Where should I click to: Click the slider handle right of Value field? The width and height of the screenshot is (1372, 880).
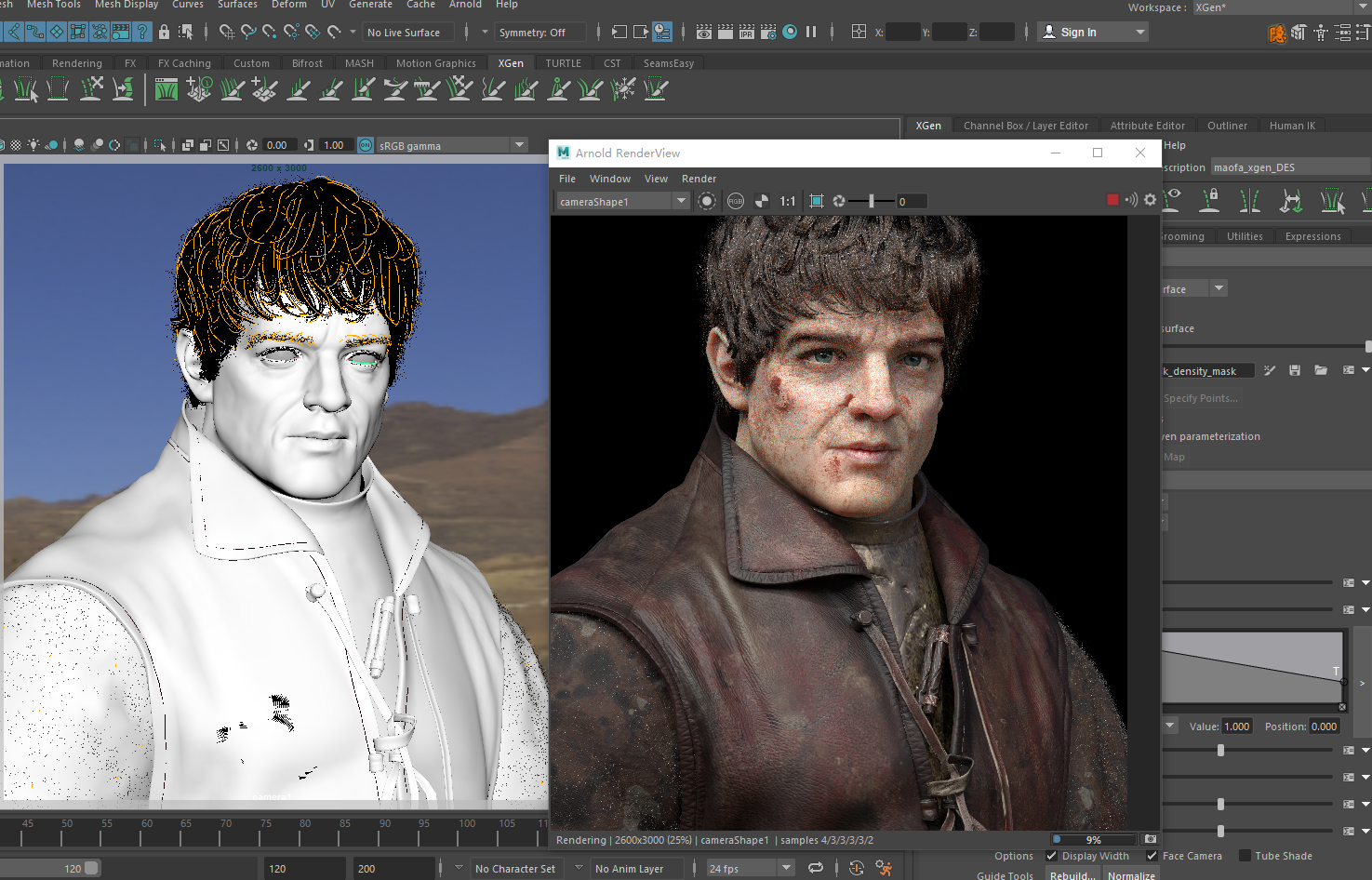[x=1220, y=750]
